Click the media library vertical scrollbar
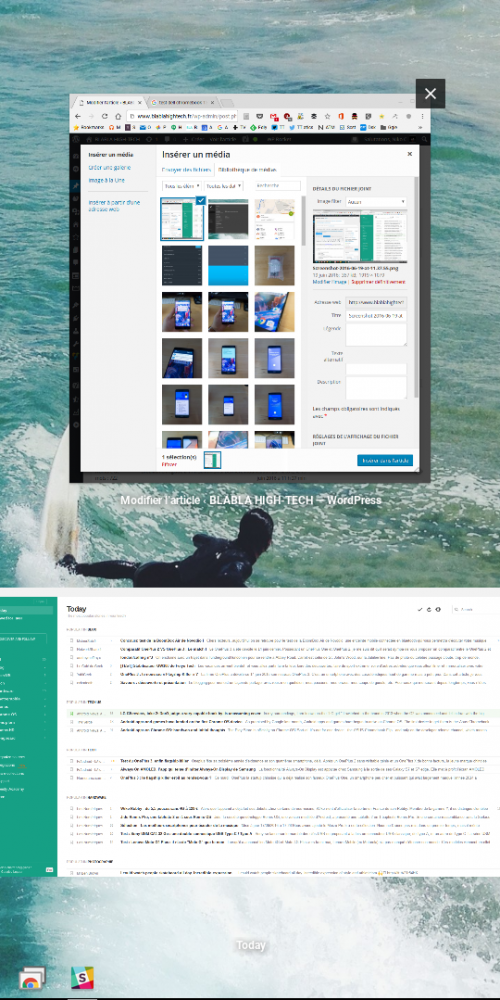500x1000 pixels. (304, 220)
